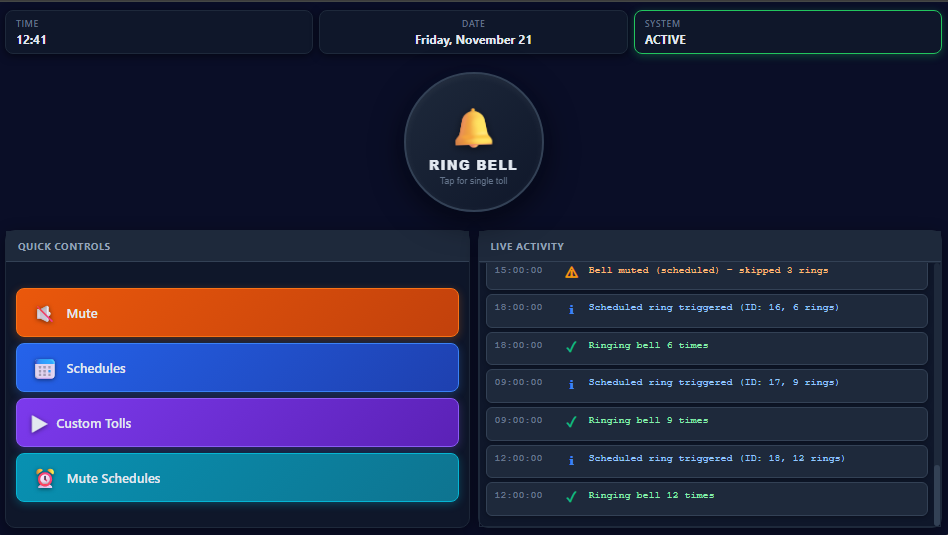Click the Date card showing Friday, November 21
Screen dimensions: 948x535
coord(473,32)
